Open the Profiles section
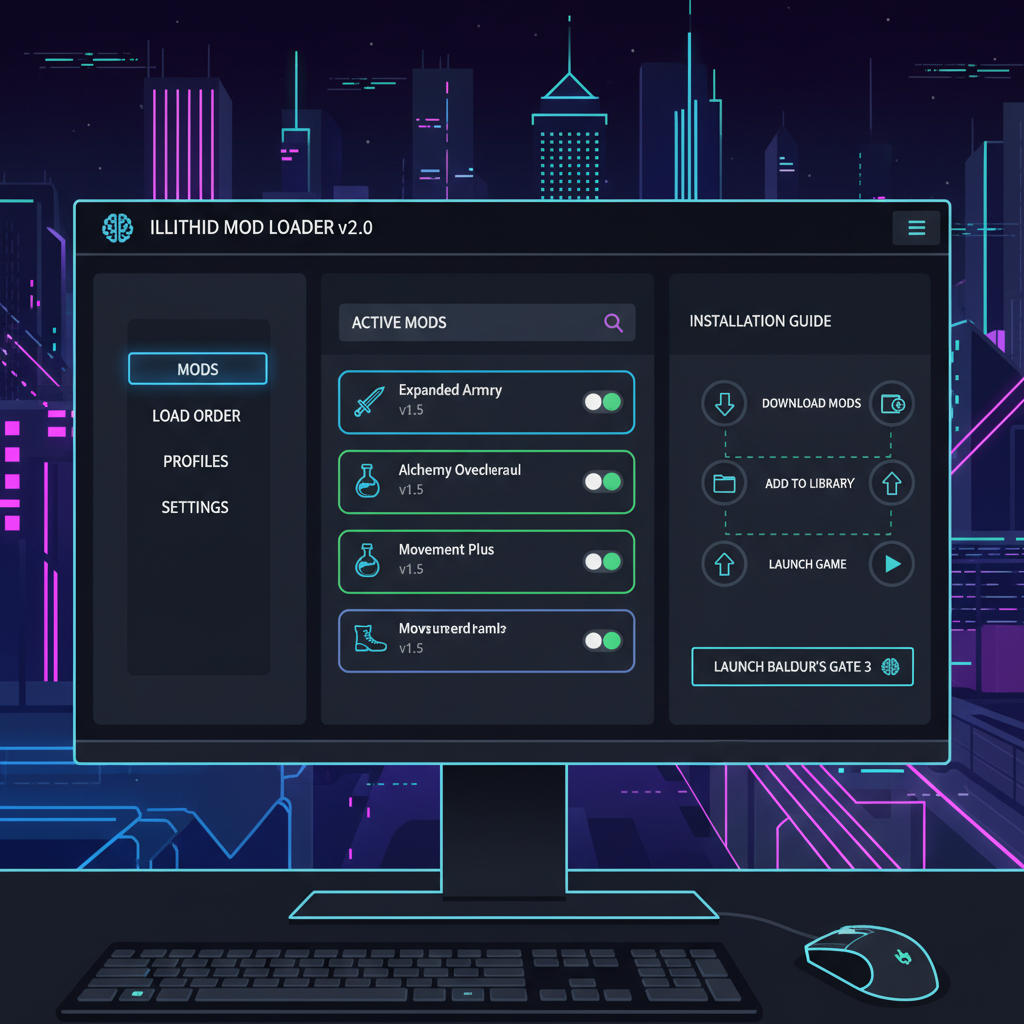Image resolution: width=1024 pixels, height=1024 pixels. point(196,461)
